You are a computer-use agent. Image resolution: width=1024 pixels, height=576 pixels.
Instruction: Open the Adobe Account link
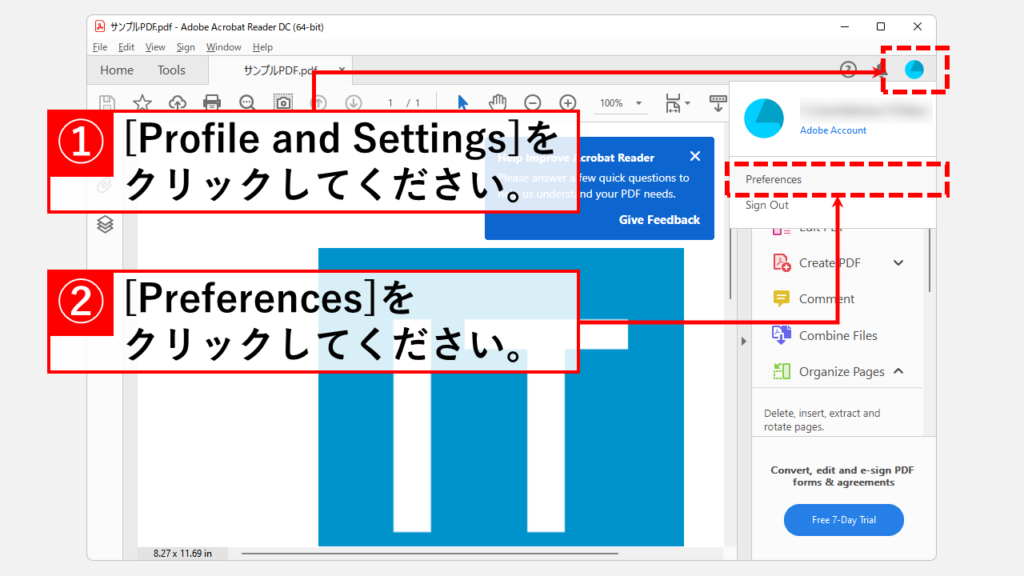[833, 130]
